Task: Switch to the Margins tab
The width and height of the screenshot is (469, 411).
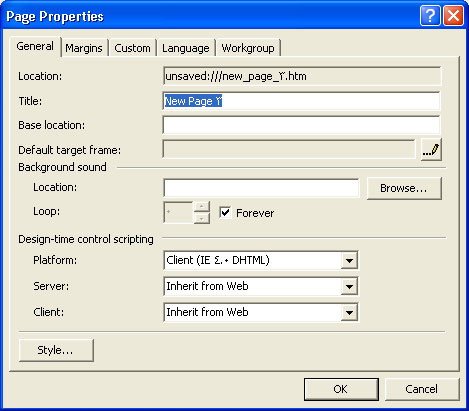Action: click(x=84, y=48)
